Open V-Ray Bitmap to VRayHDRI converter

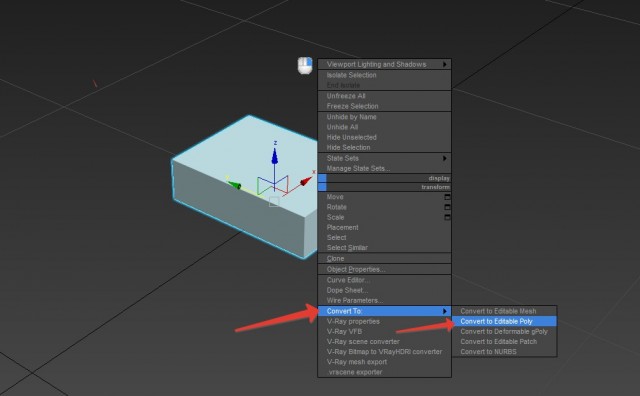(384, 352)
